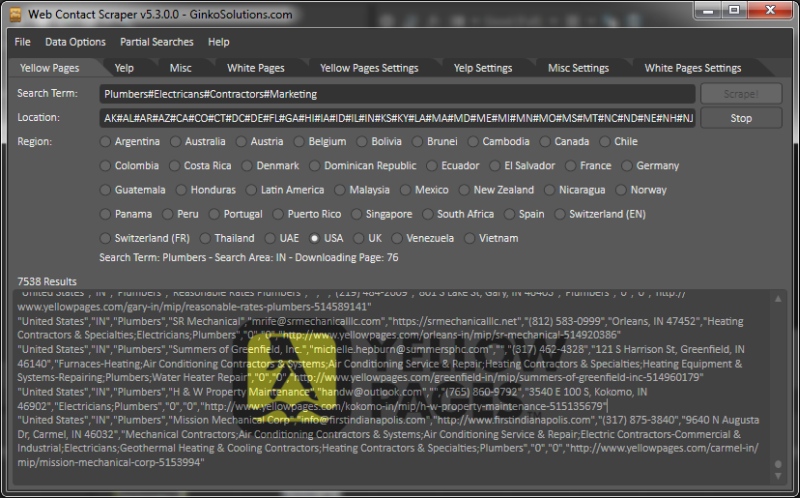800x498 pixels.
Task: Select the USA region
Action: (327, 238)
